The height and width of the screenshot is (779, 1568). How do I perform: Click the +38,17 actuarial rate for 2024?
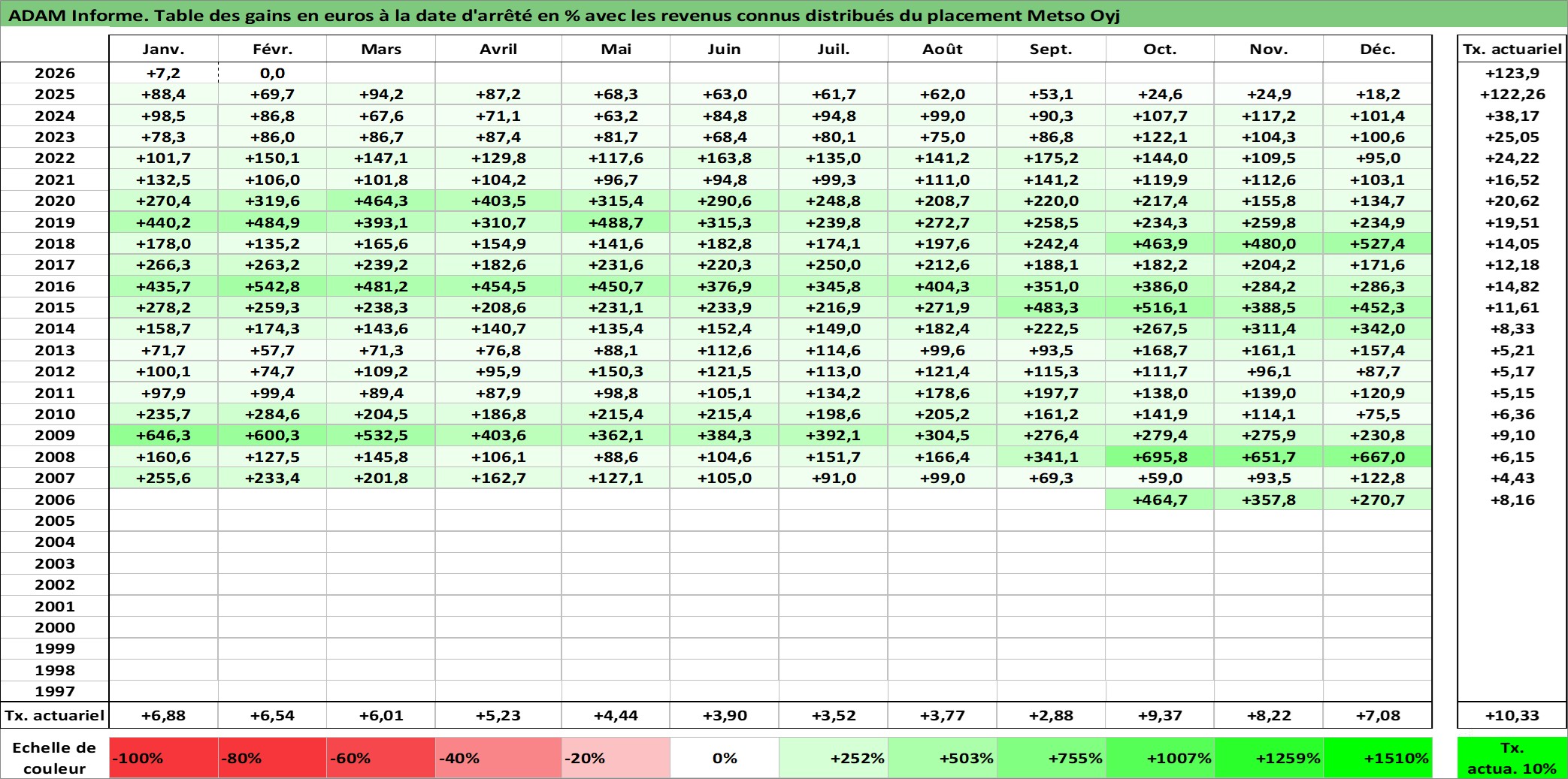point(1512,116)
